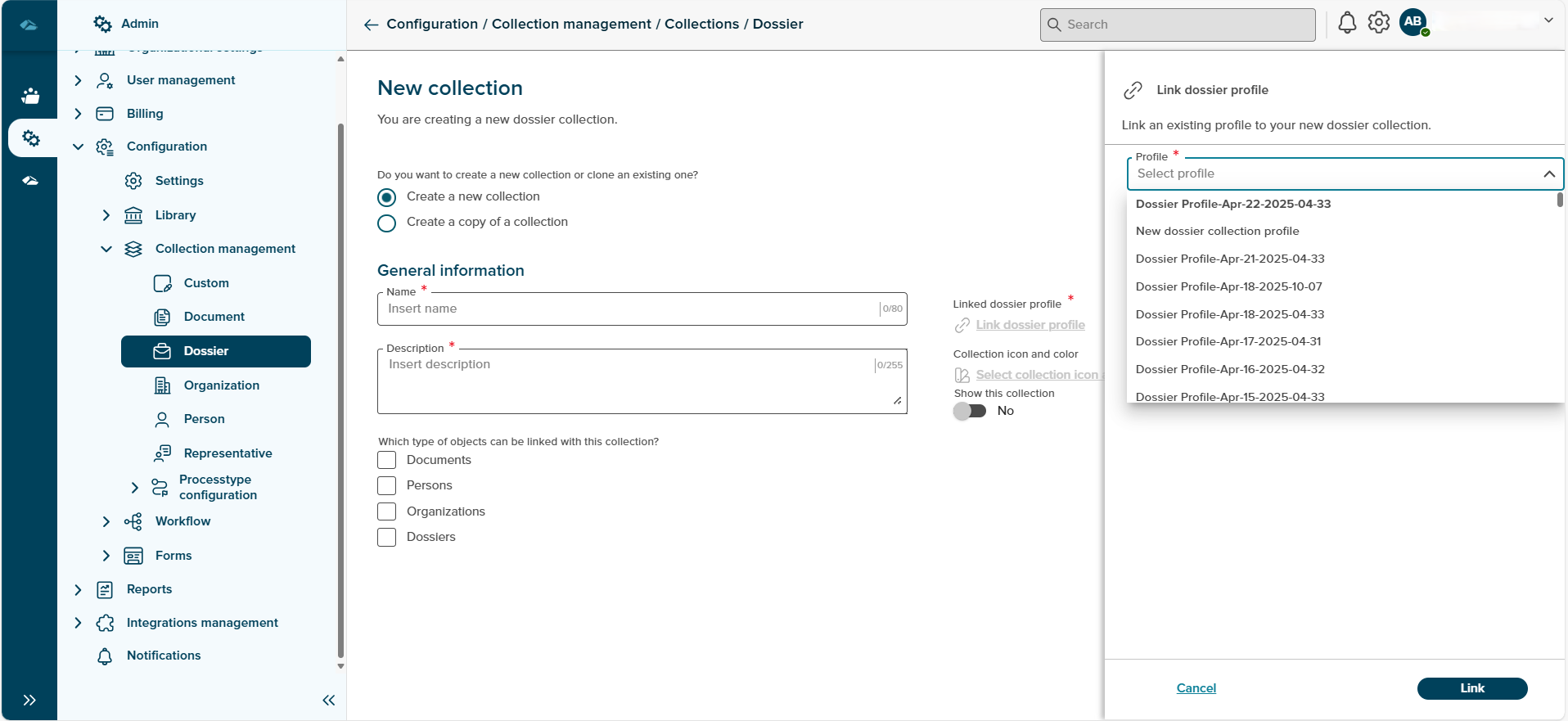The image size is (1568, 721).
Task: Collapse the Profile dropdown
Action: (1548, 173)
